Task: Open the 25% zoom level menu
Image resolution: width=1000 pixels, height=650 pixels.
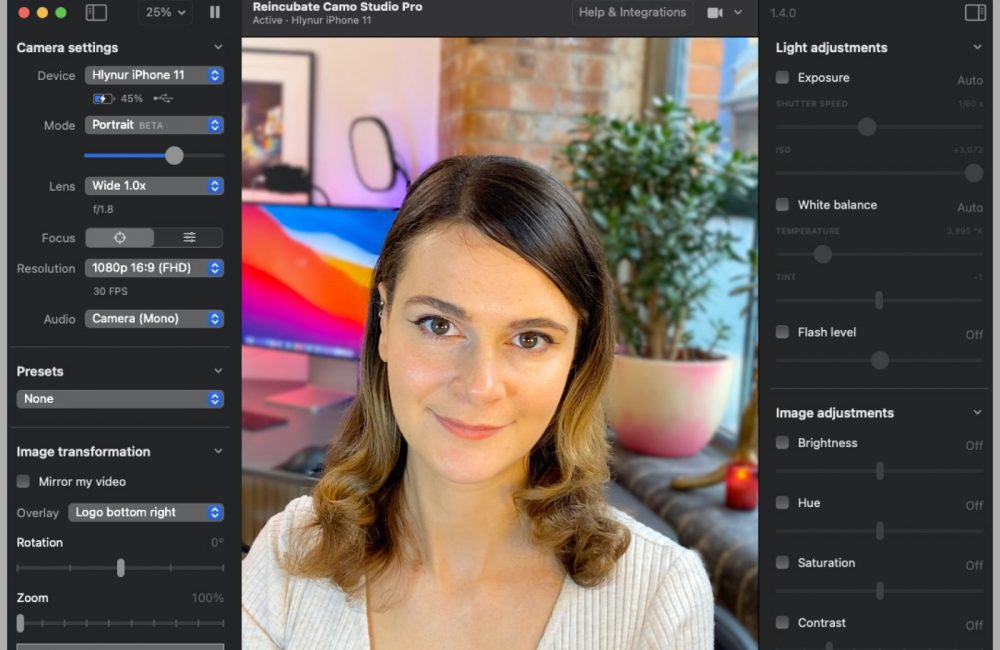Action: click(165, 13)
